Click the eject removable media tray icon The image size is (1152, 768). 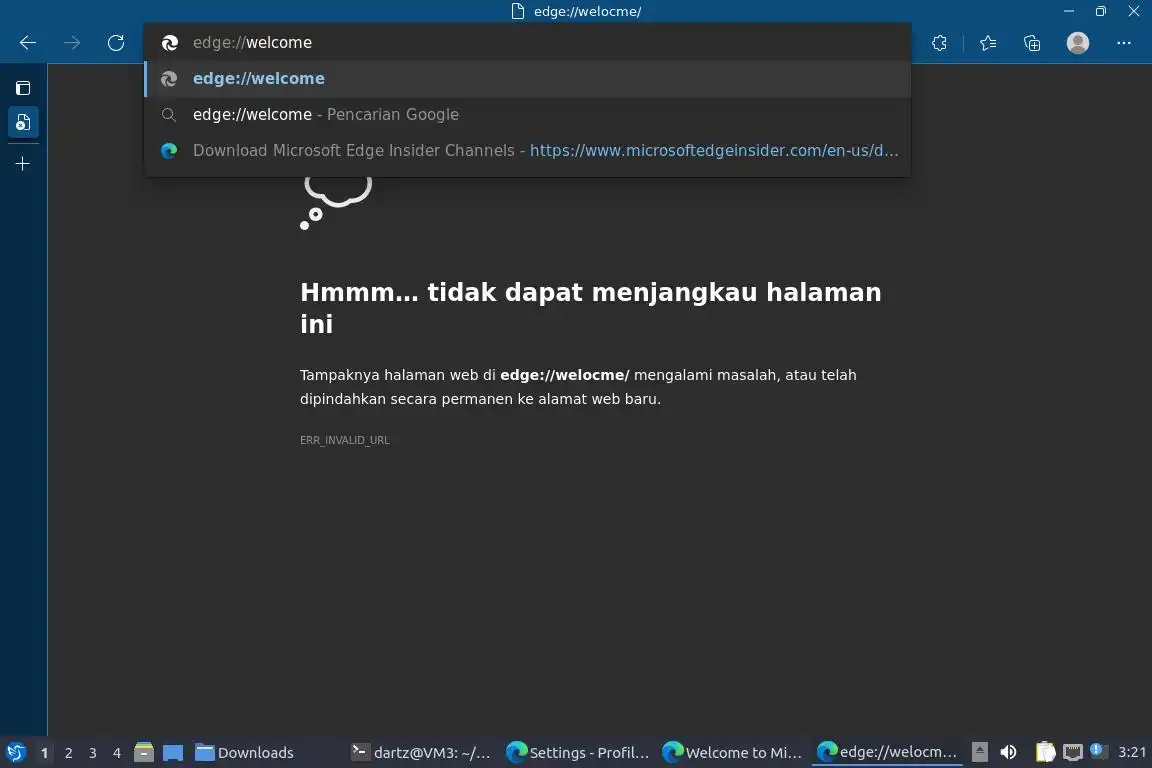pyautogui.click(x=979, y=752)
